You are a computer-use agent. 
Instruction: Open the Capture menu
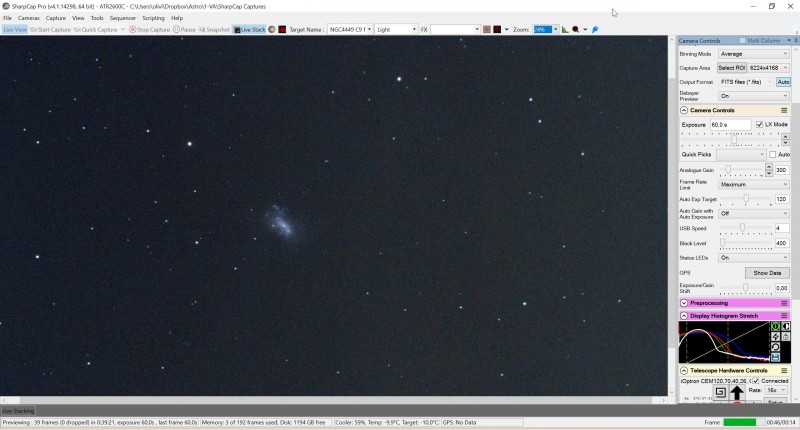[x=56, y=18]
